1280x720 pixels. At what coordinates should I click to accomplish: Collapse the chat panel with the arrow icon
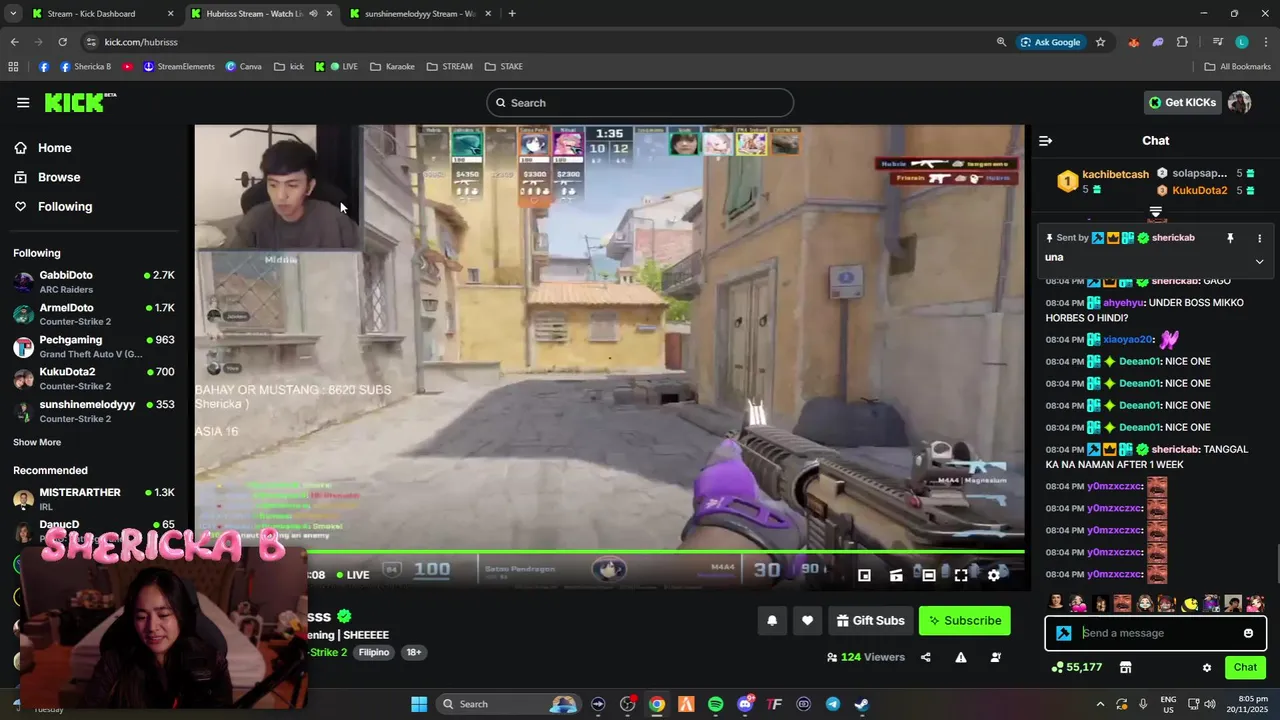point(1045,141)
